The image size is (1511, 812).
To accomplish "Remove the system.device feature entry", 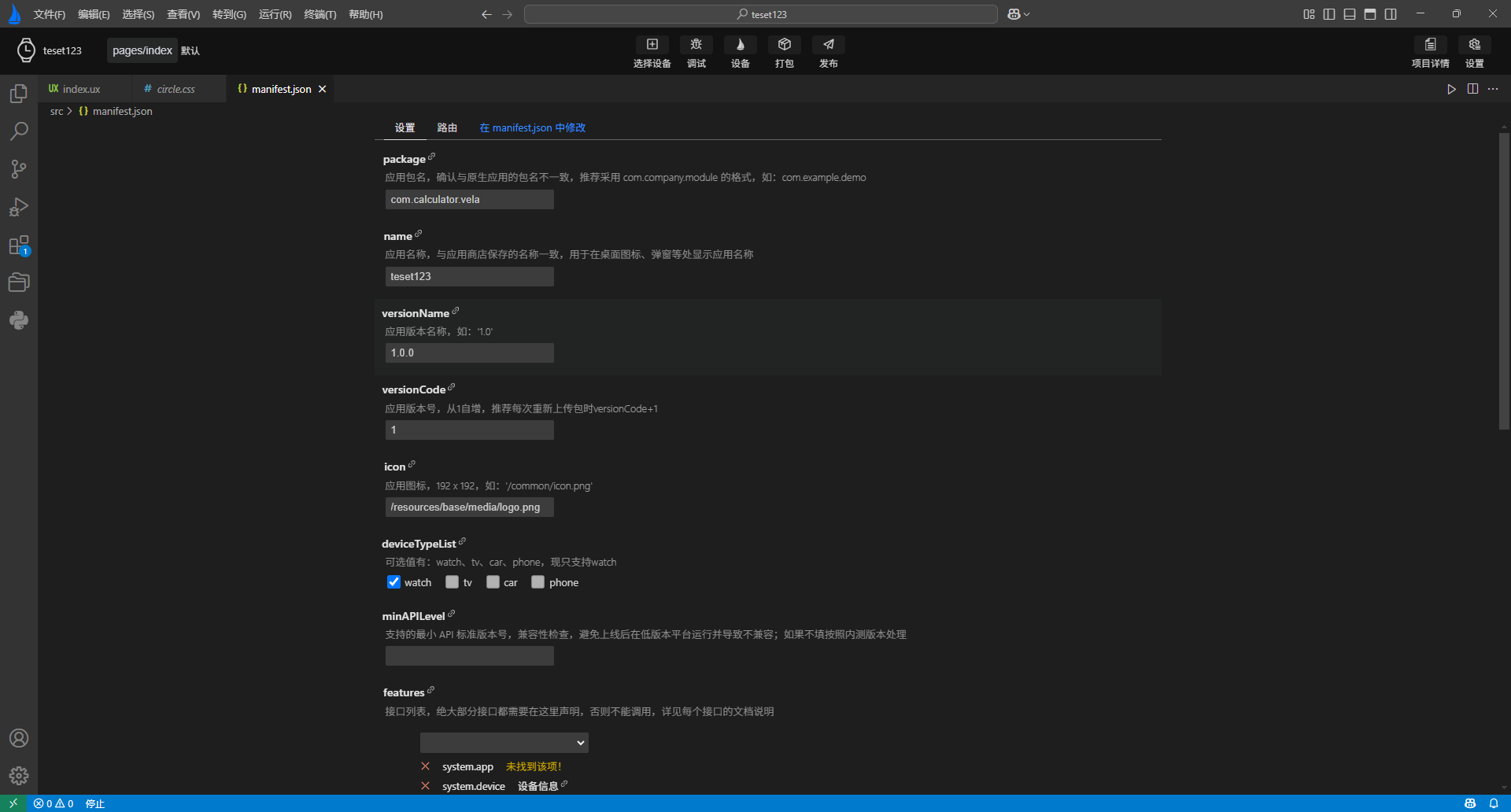I will 426,786.
